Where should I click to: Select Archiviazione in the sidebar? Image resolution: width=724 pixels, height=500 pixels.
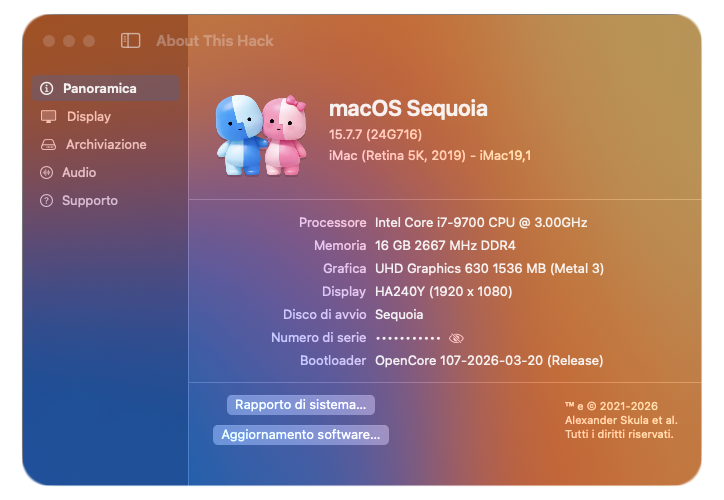(x=106, y=145)
